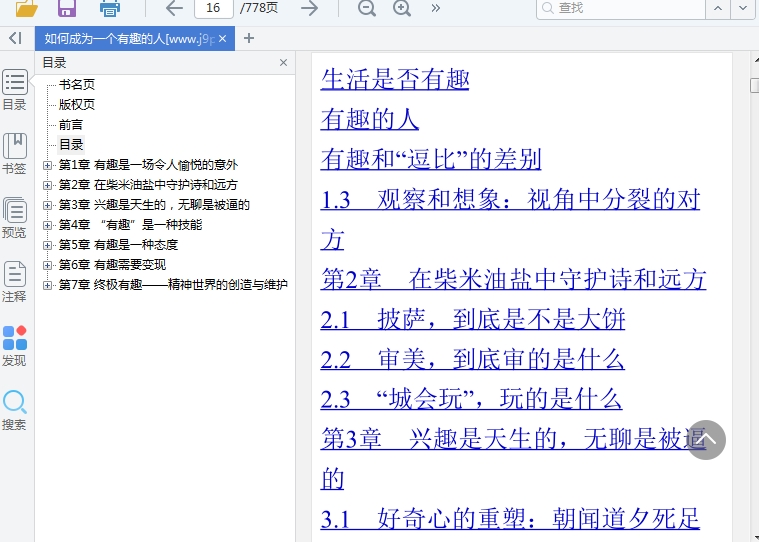759x542 pixels.
Task: Click the open file folder icon
Action: [x=27, y=8]
